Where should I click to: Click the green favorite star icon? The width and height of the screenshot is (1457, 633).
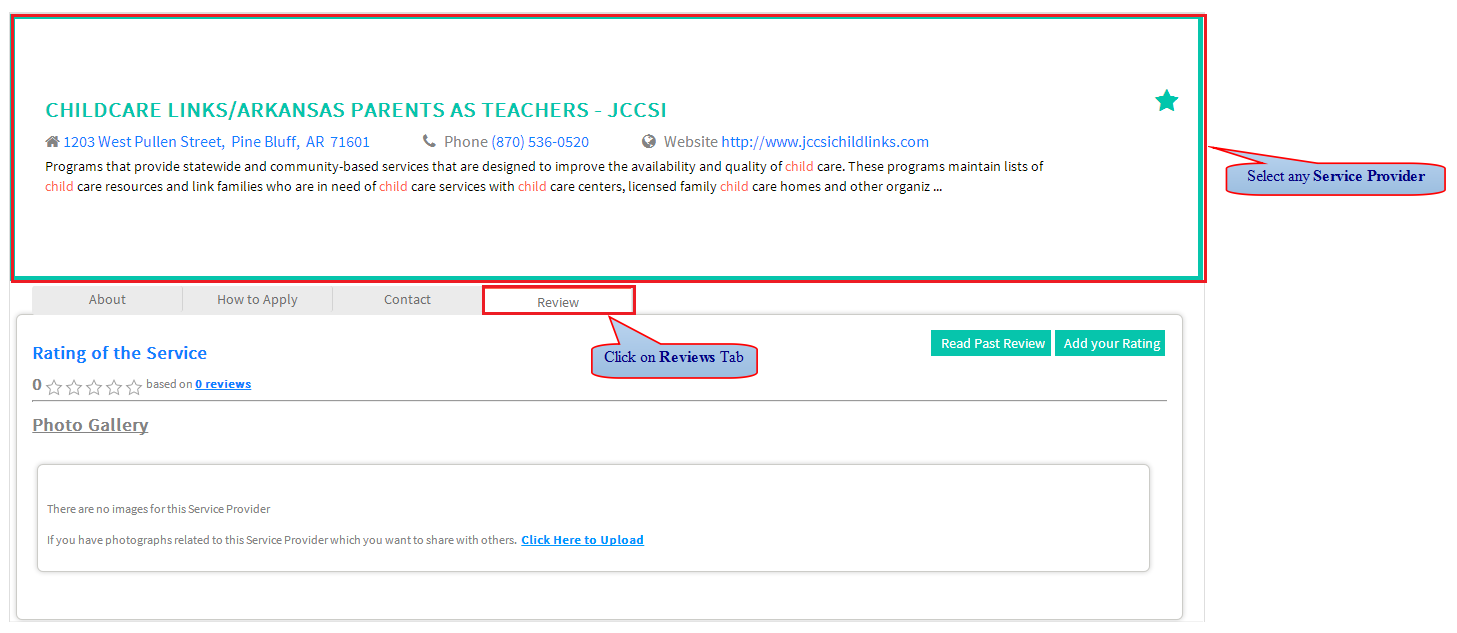[1166, 100]
